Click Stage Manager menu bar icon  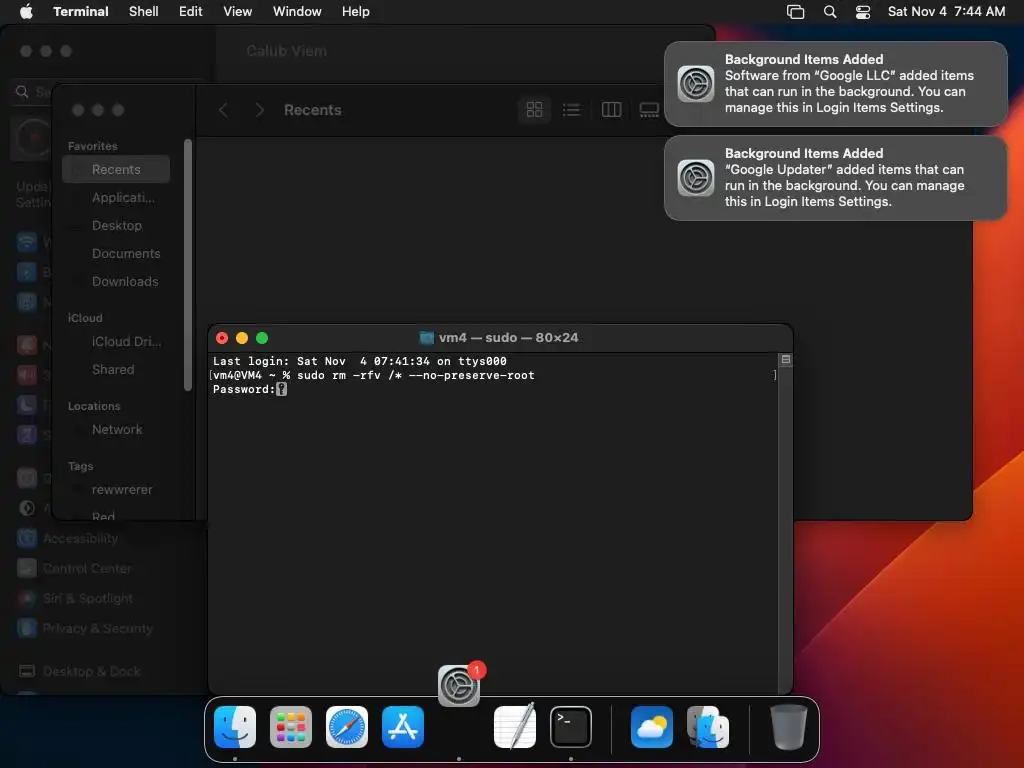(795, 11)
